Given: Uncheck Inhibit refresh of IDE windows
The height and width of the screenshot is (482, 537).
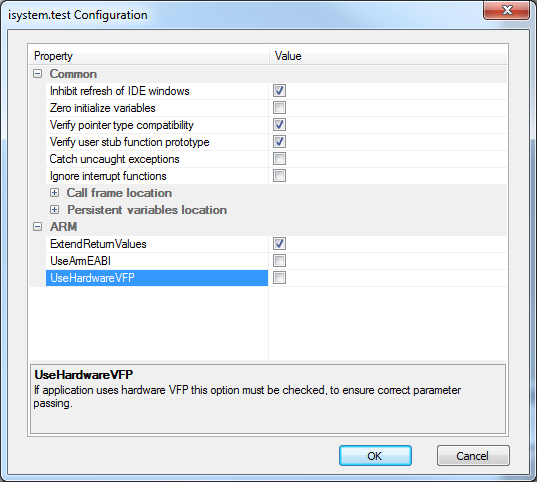Looking at the screenshot, I should pos(279,91).
